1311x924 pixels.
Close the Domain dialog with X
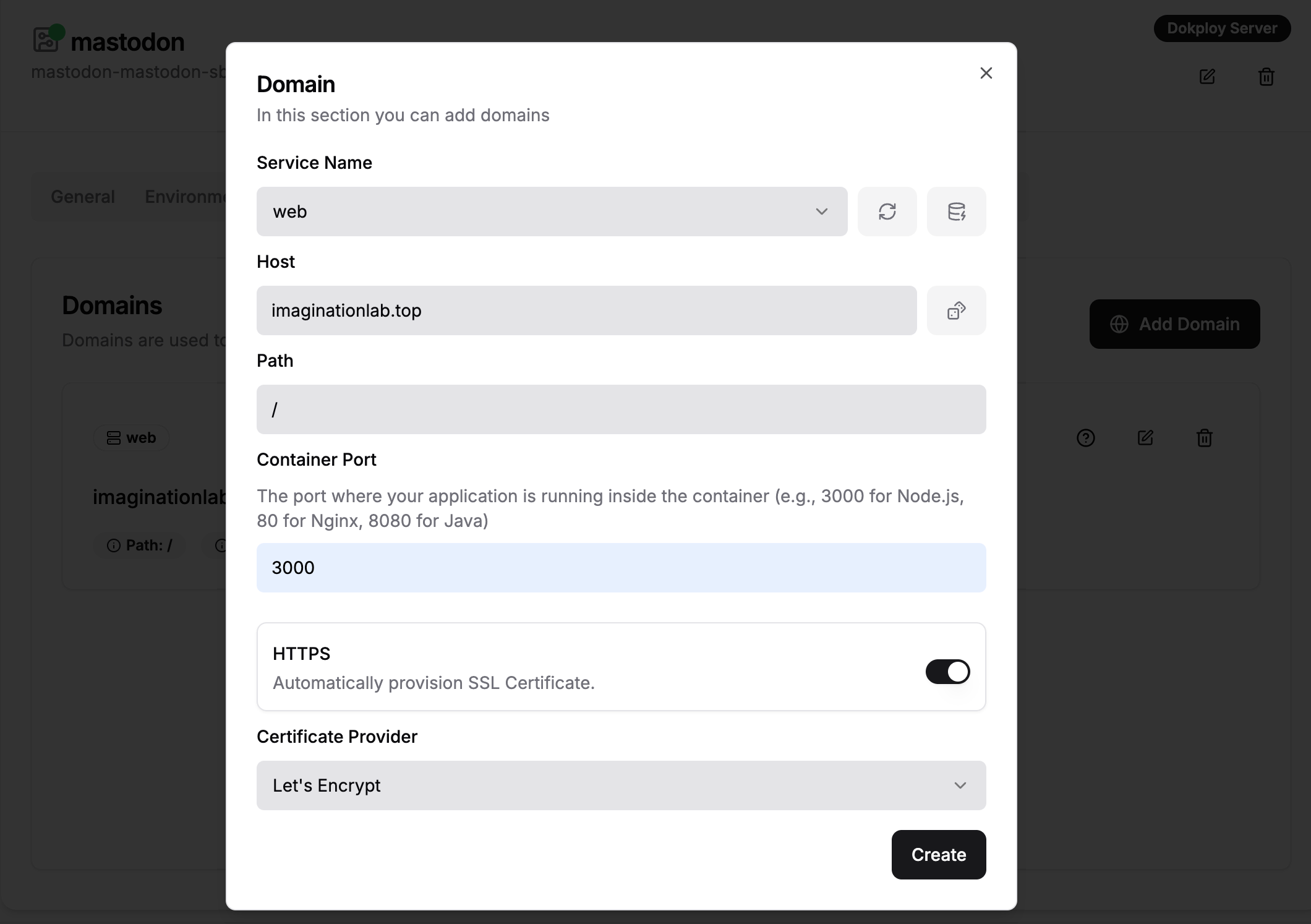tap(986, 73)
